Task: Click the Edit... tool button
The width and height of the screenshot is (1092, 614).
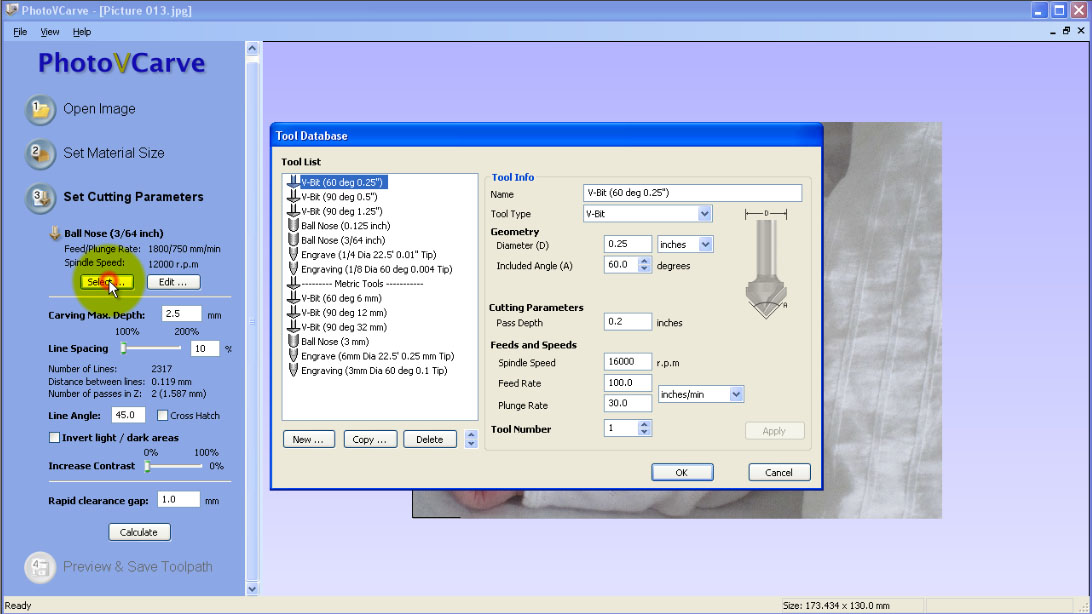Action: [x=173, y=282]
